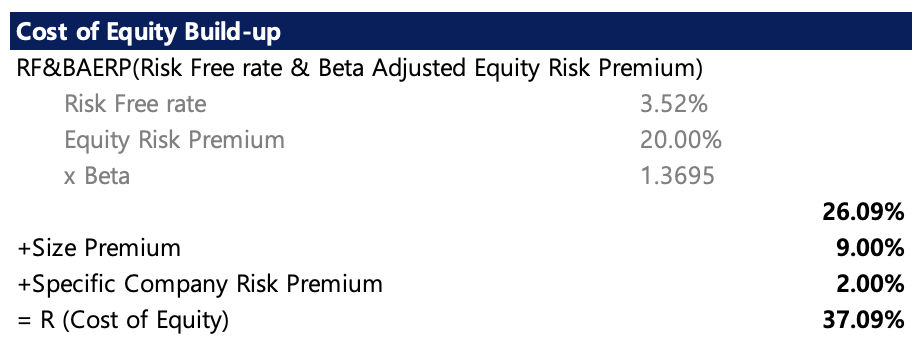Select the Equity Risk Premium label

tap(174, 141)
